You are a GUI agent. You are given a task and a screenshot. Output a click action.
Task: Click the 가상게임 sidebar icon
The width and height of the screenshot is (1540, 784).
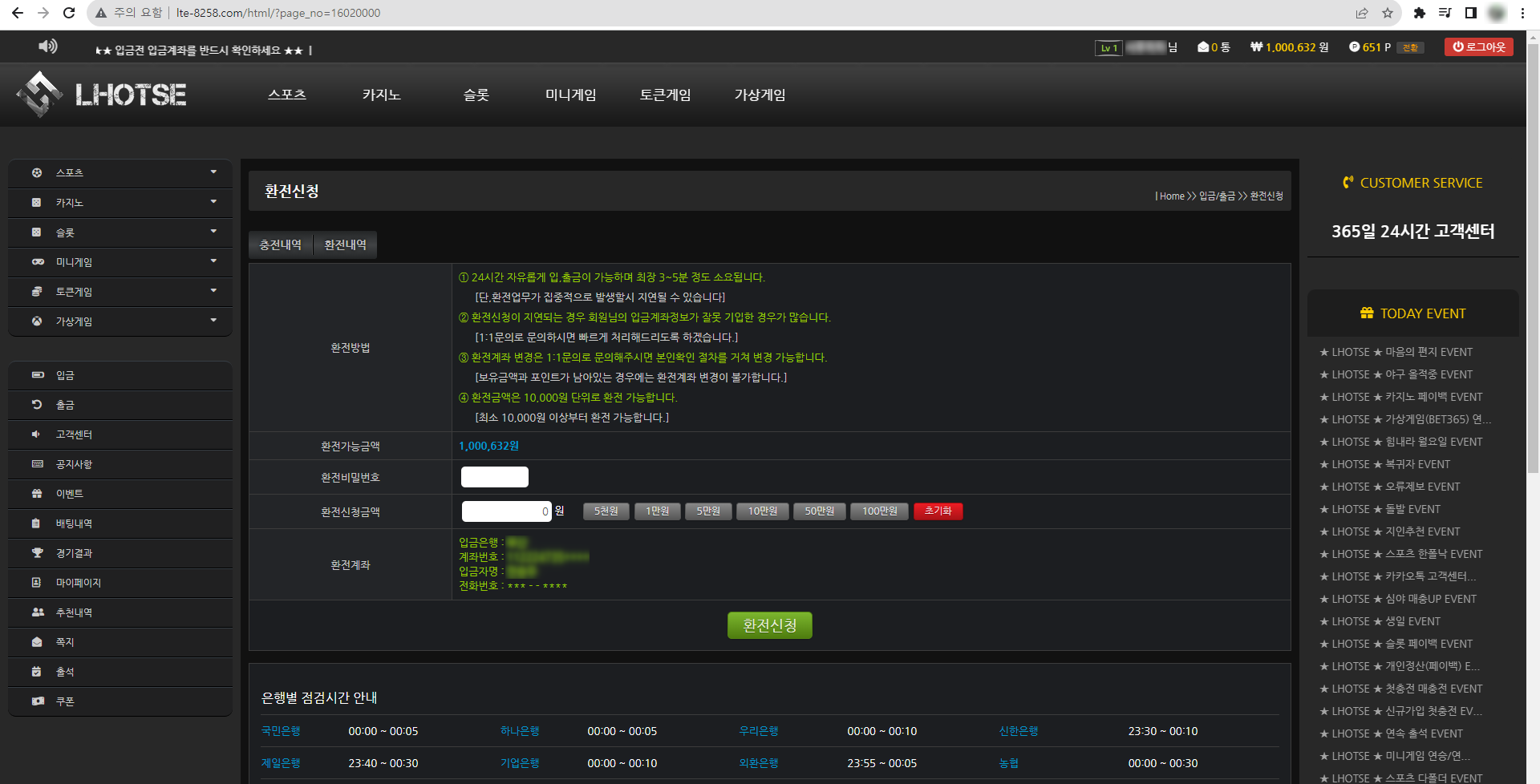(x=37, y=321)
